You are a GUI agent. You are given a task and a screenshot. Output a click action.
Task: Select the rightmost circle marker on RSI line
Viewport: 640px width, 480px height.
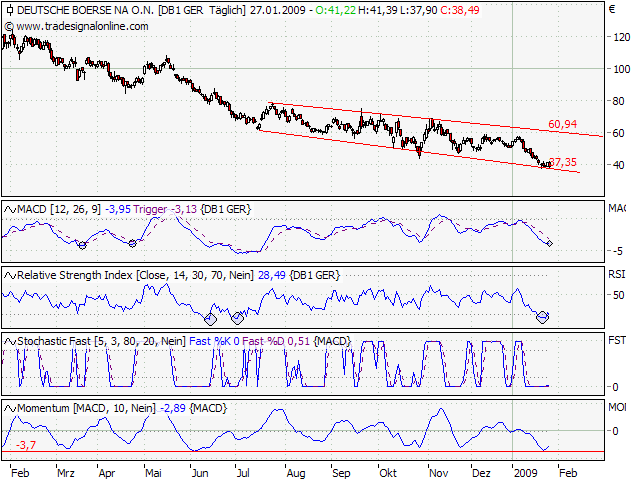tap(543, 317)
